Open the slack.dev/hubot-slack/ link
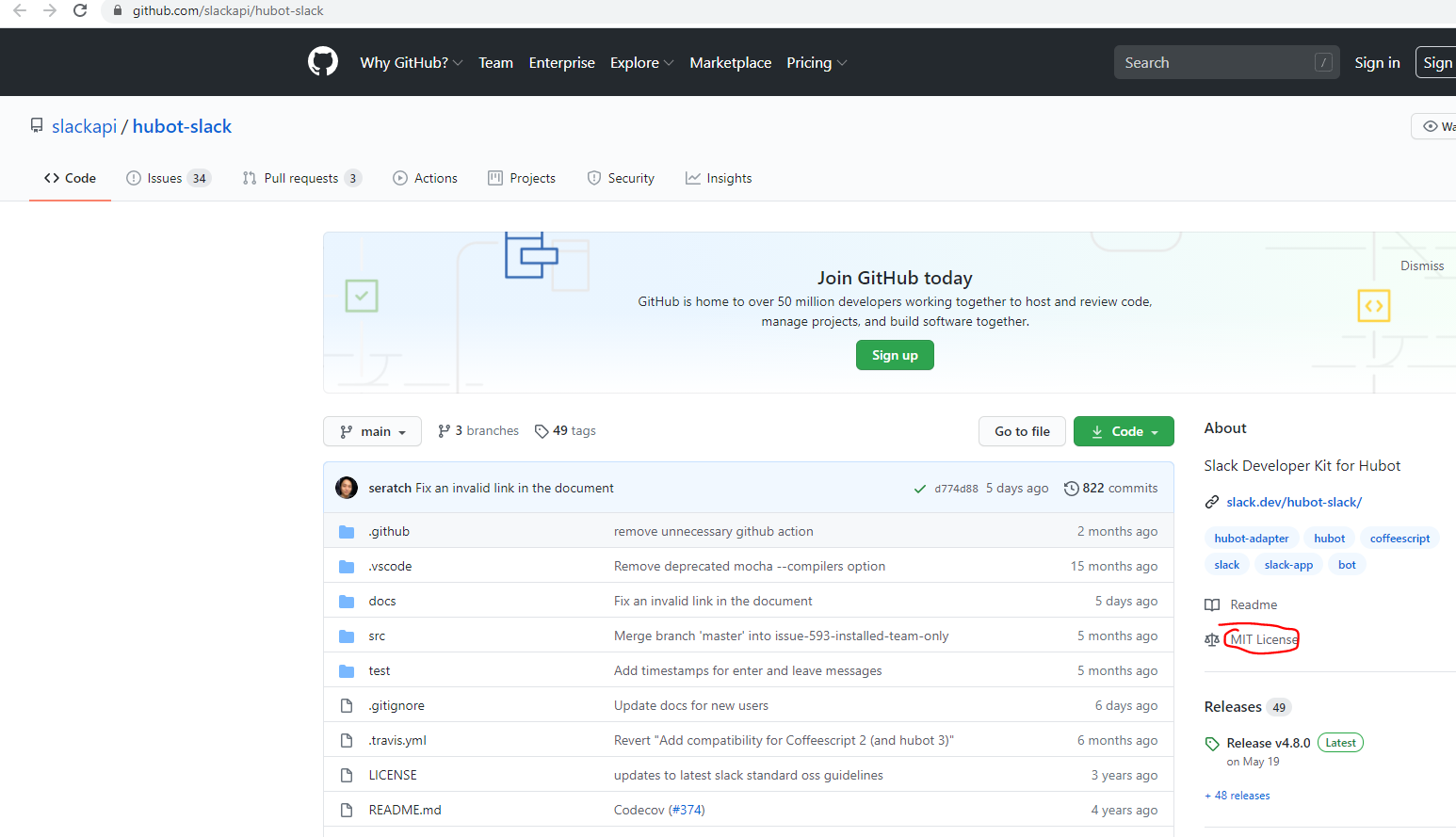This screenshot has width=1456, height=837. (x=1294, y=502)
